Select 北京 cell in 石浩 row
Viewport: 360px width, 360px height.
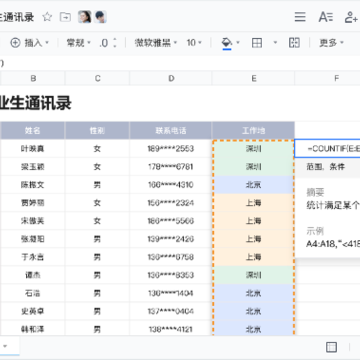pyautogui.click(x=253, y=293)
